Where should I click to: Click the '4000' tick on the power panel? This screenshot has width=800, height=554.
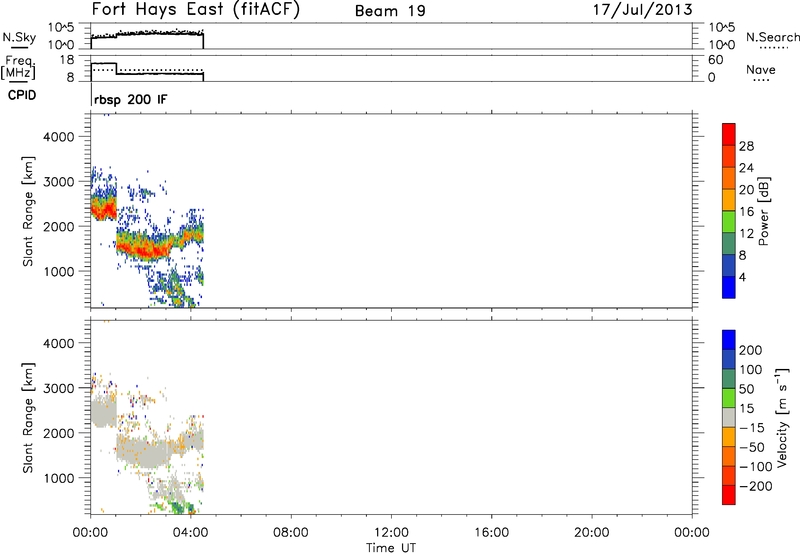[x=59, y=137]
